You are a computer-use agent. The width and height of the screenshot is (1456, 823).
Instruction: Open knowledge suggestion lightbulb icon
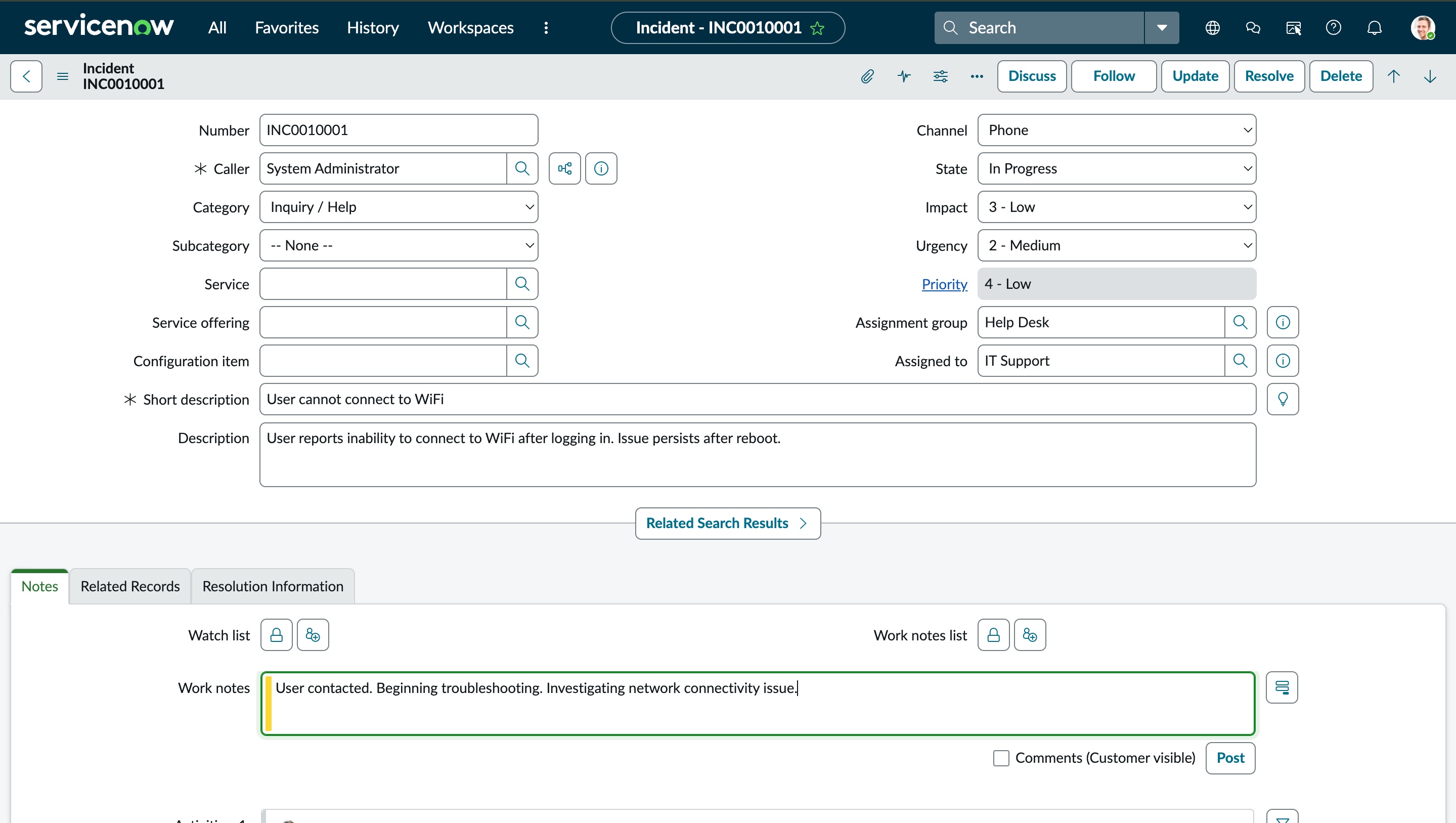coord(1283,399)
